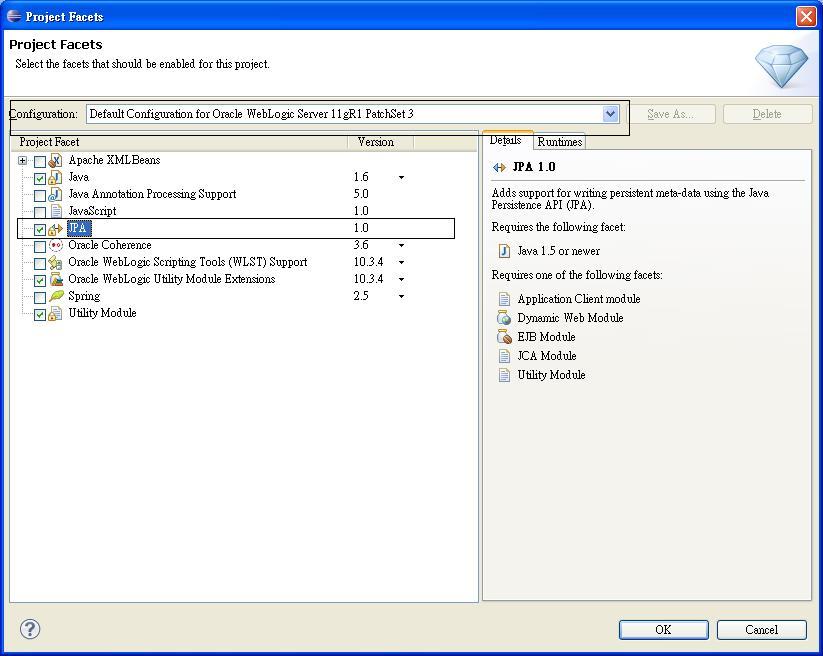
Task: Click the JCA Module icon
Action: pyautogui.click(x=504, y=356)
